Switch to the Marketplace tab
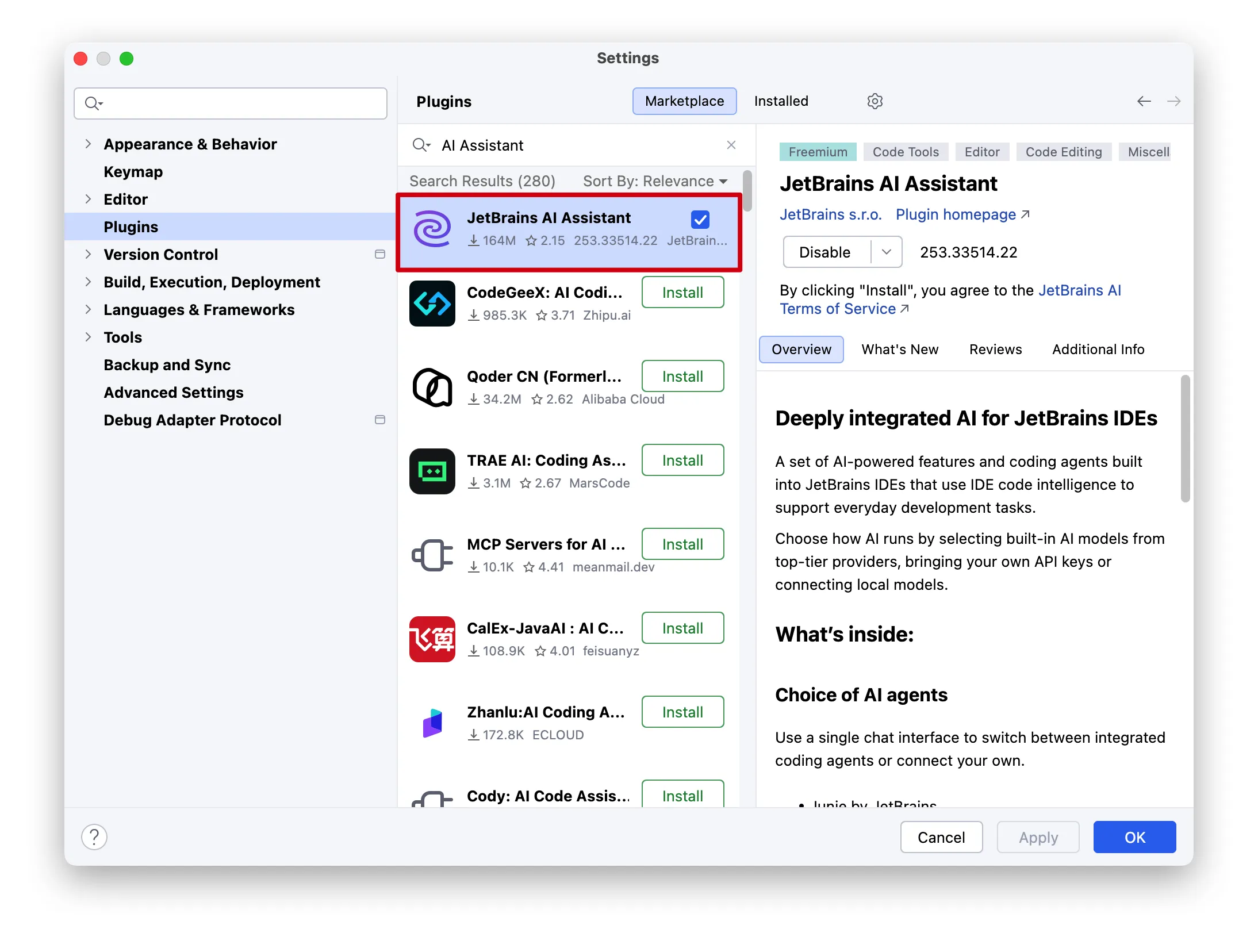 pyautogui.click(x=684, y=101)
